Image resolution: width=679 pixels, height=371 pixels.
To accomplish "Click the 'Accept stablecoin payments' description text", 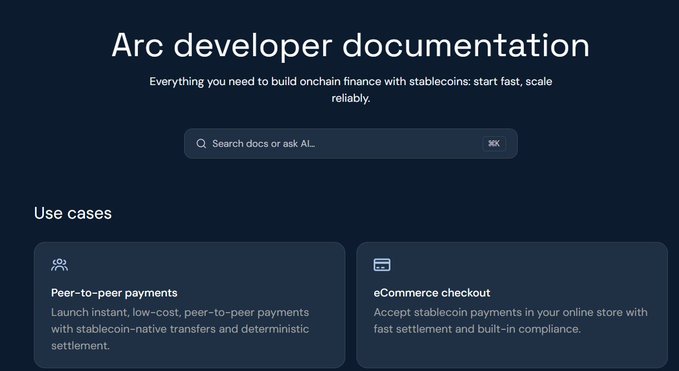I will coord(511,321).
